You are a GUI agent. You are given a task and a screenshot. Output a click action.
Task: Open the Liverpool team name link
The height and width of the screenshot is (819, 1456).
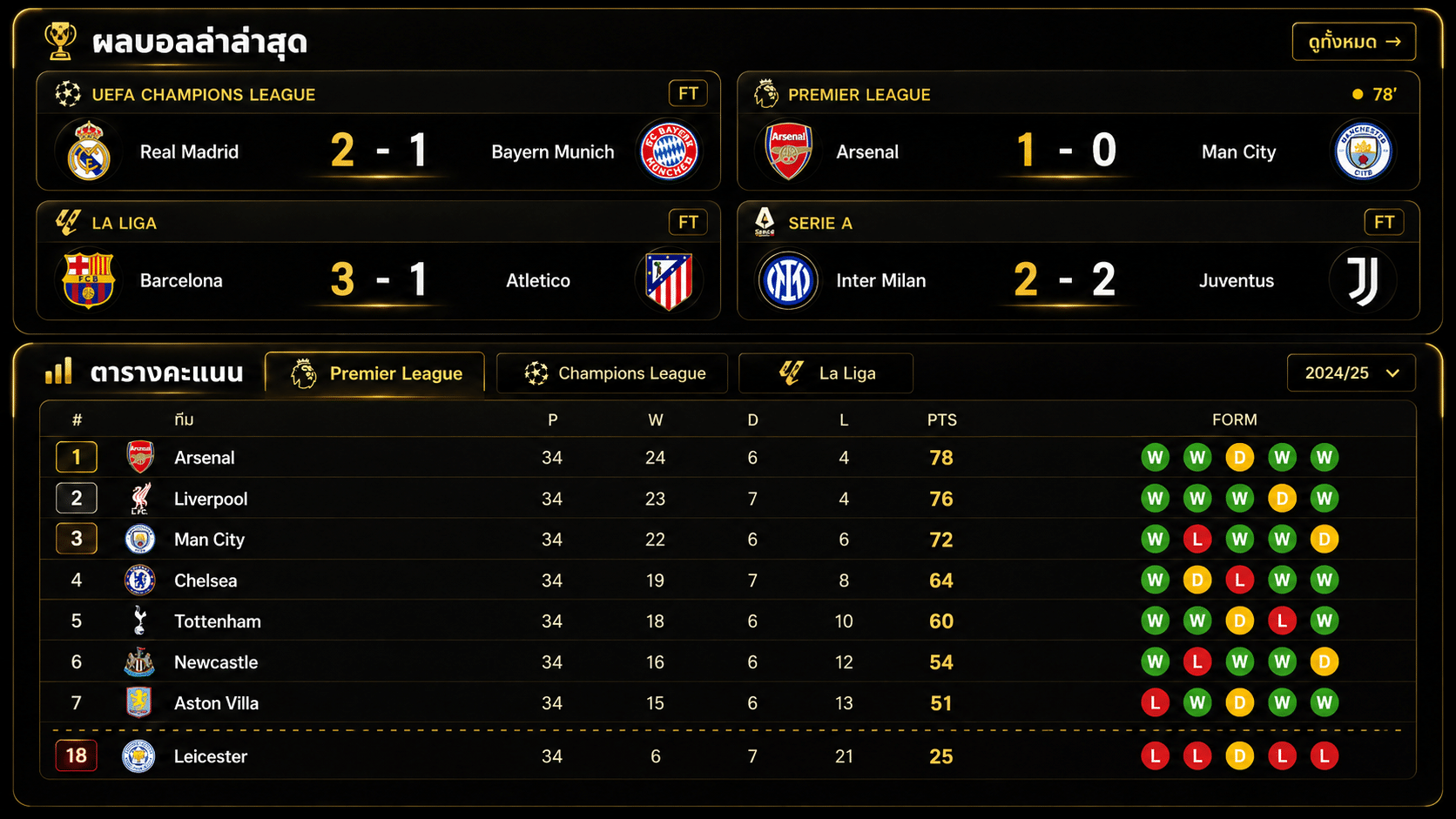[x=211, y=499]
